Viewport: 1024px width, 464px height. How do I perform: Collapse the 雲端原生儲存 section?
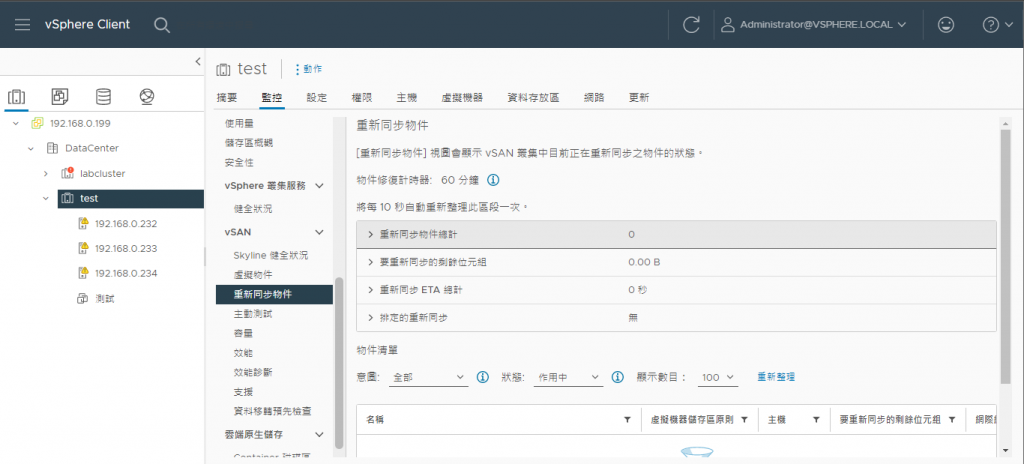pyautogui.click(x=319, y=435)
